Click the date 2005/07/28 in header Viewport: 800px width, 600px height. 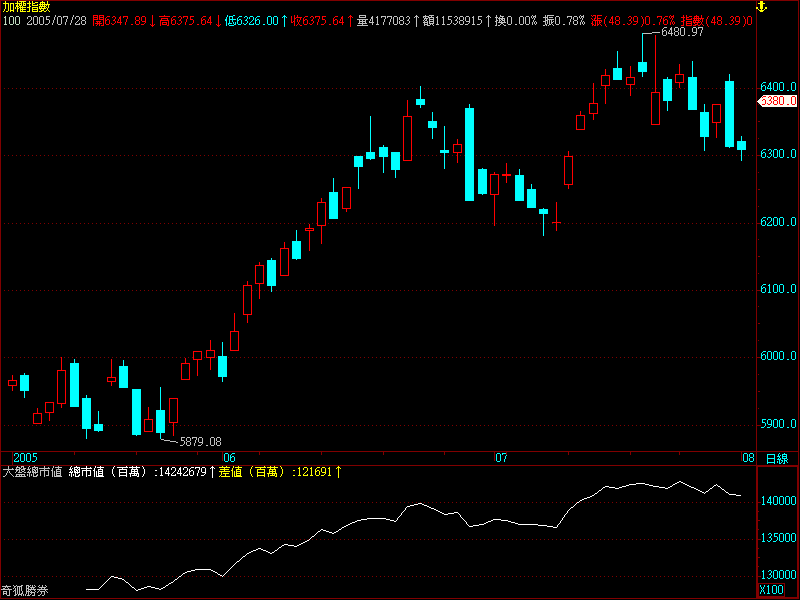[x=56, y=21]
